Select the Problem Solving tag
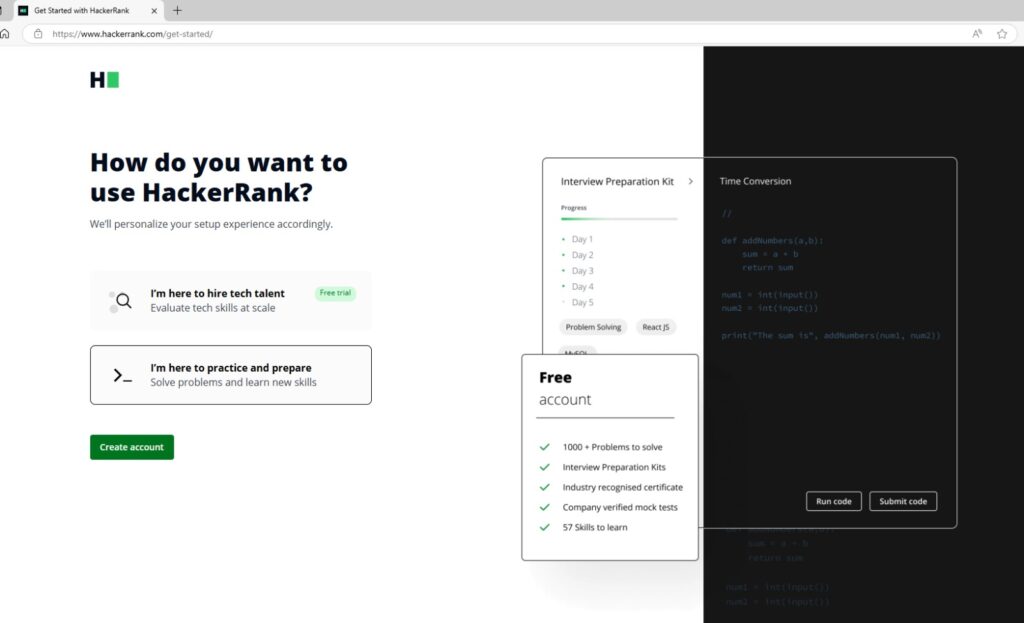1024x623 pixels. (592, 327)
